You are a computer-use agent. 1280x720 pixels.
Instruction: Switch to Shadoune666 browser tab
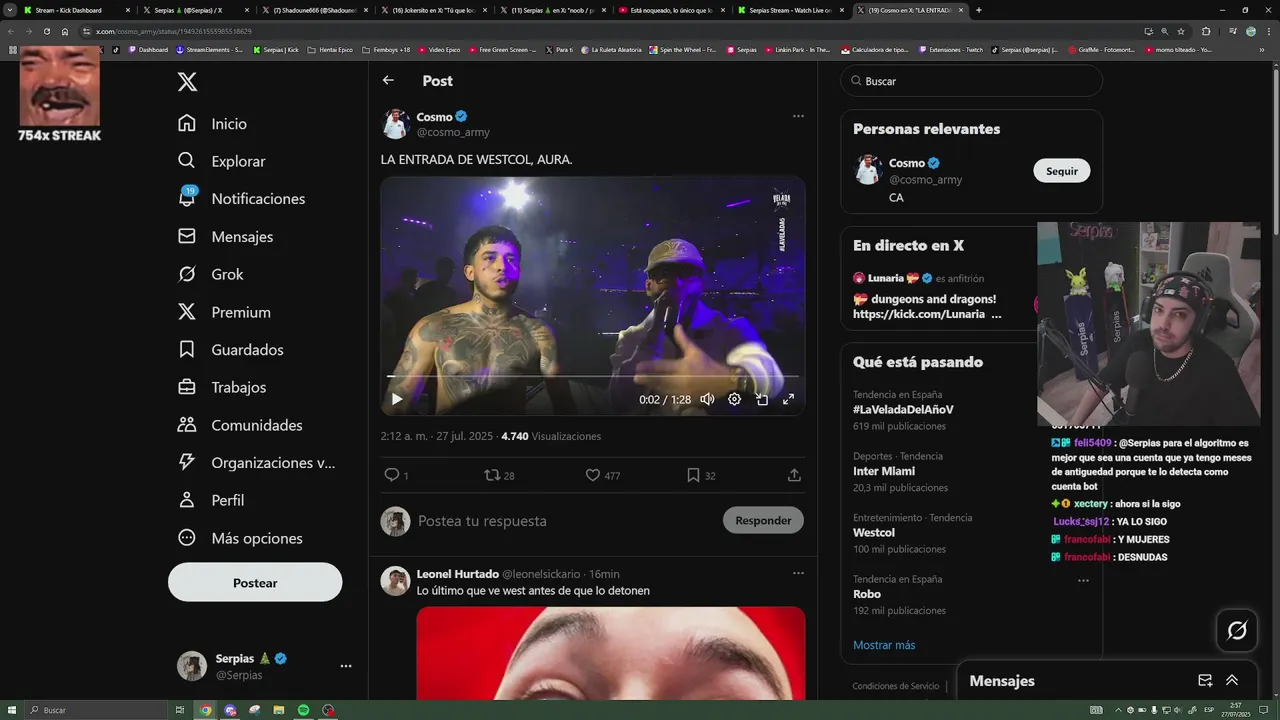313,10
